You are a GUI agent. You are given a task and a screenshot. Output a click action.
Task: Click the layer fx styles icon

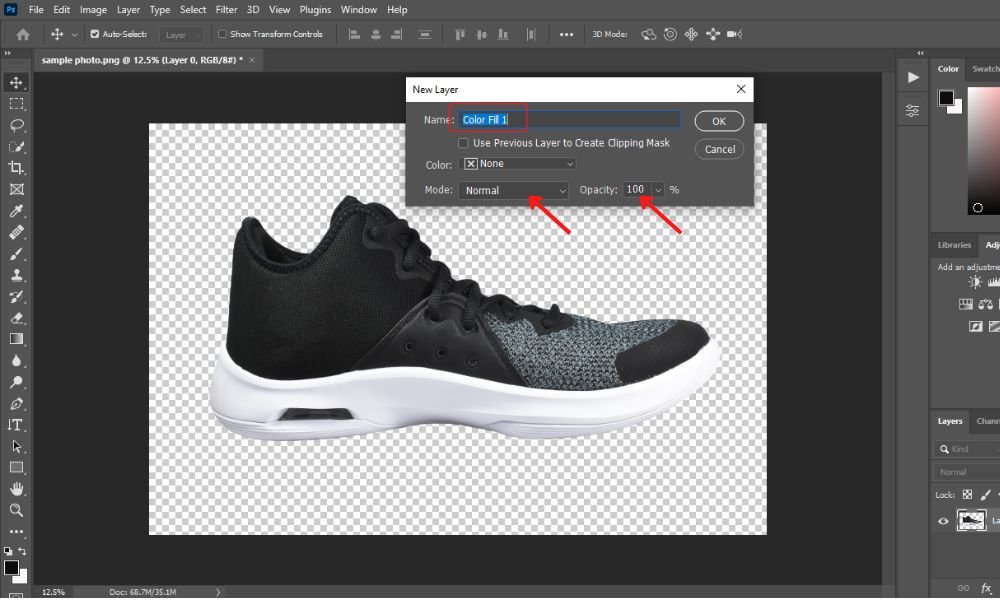(987, 588)
